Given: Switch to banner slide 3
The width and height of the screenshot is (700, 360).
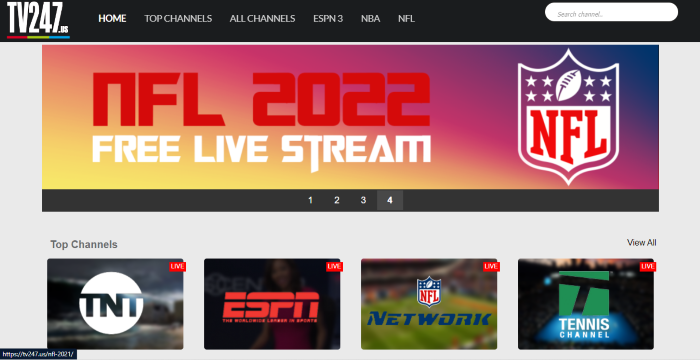Looking at the screenshot, I should [x=363, y=200].
